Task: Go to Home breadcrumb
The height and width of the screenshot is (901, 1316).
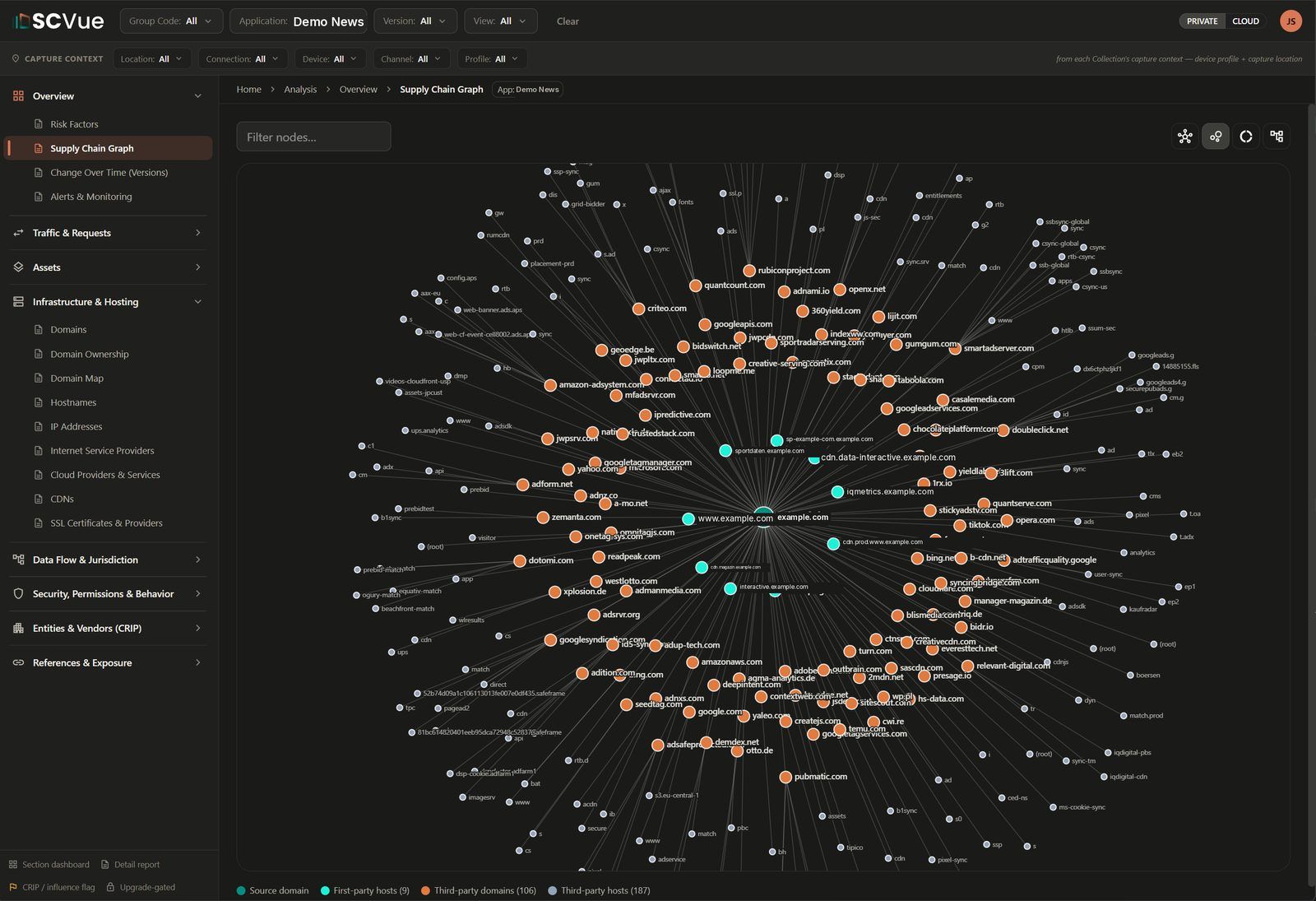Action: (248, 90)
